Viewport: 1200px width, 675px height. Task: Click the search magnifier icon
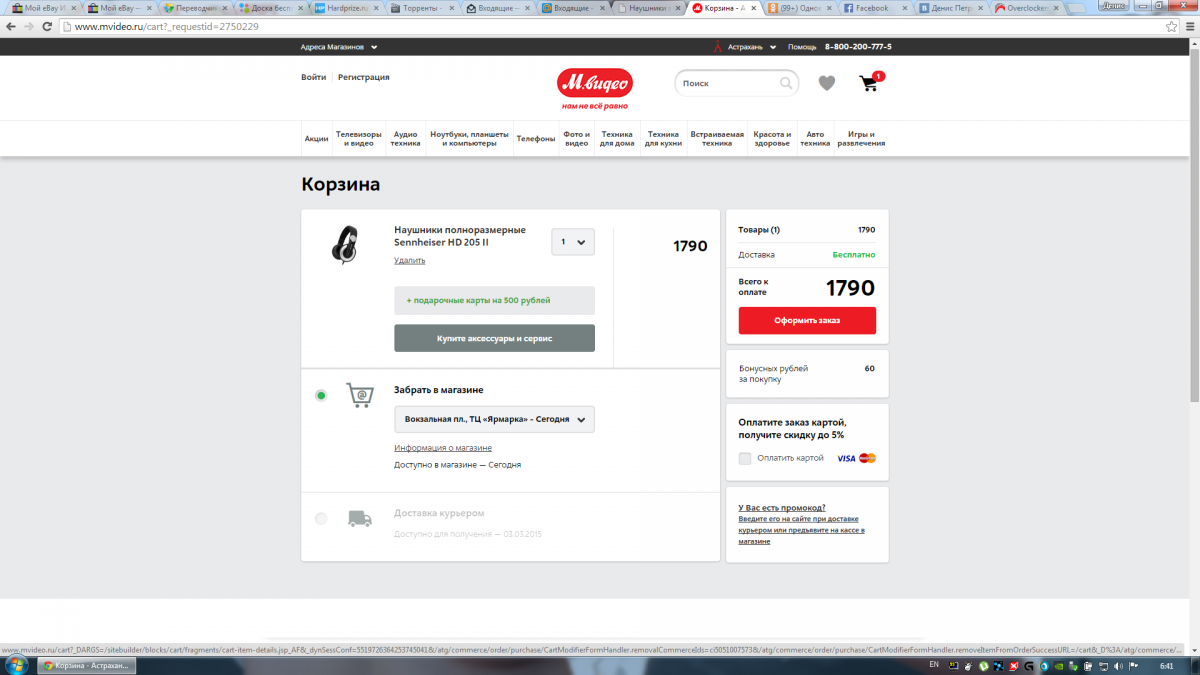[x=787, y=84]
